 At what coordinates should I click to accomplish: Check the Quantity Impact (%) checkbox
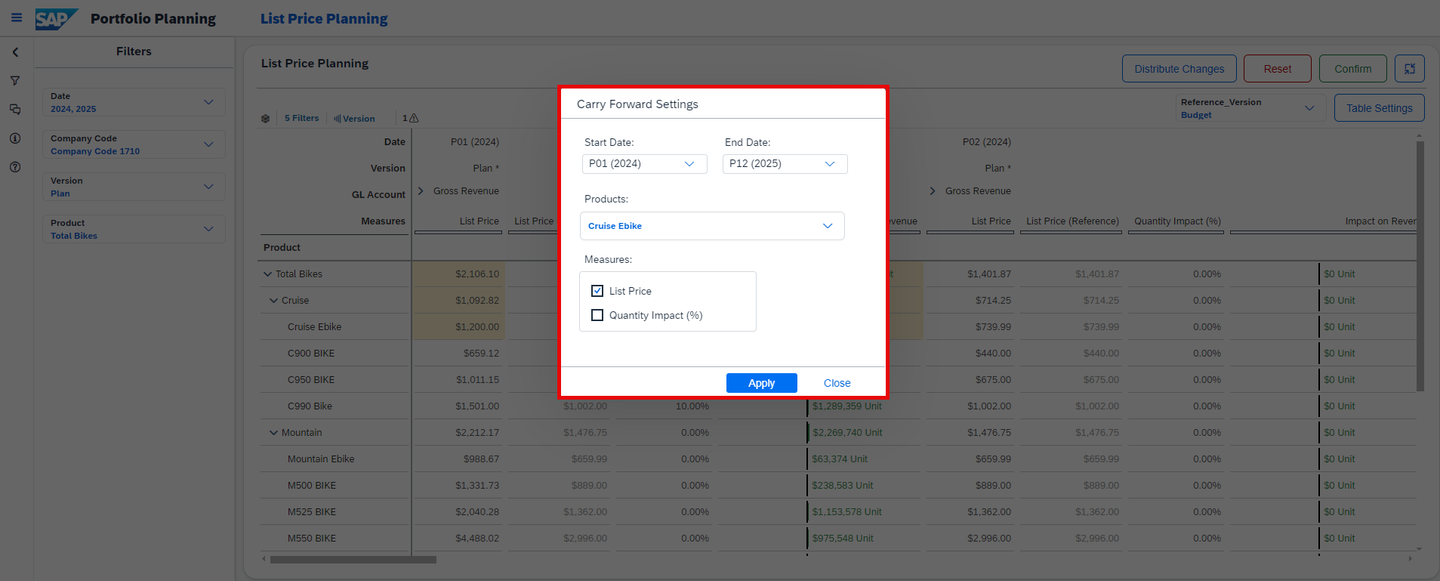tap(597, 315)
